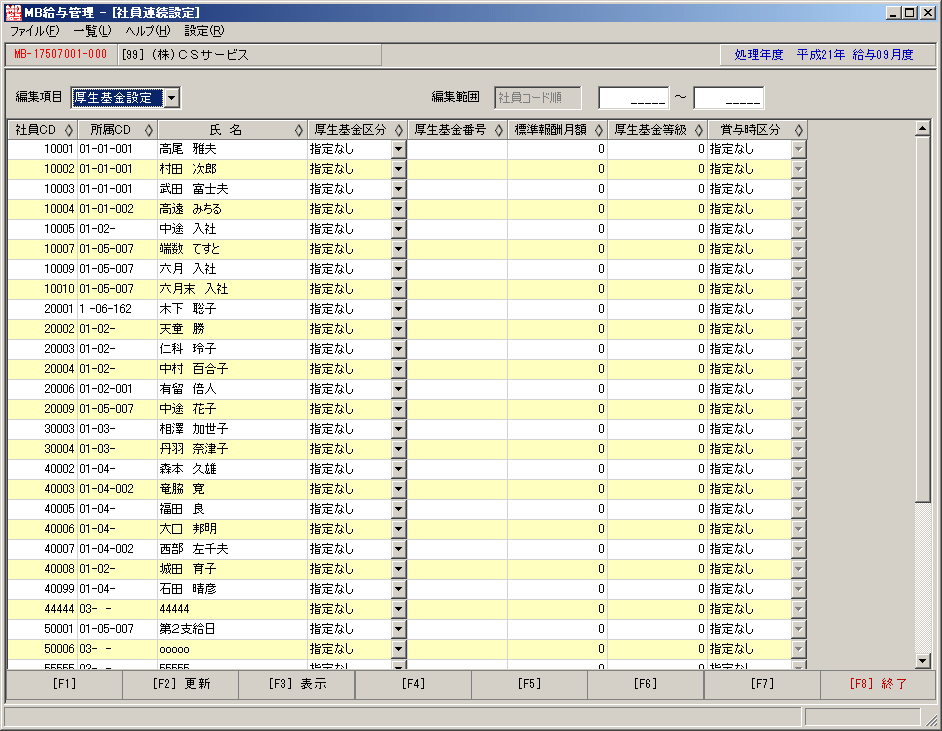Sort by the 氏名 column header
The width and height of the screenshot is (942, 731).
point(232,130)
